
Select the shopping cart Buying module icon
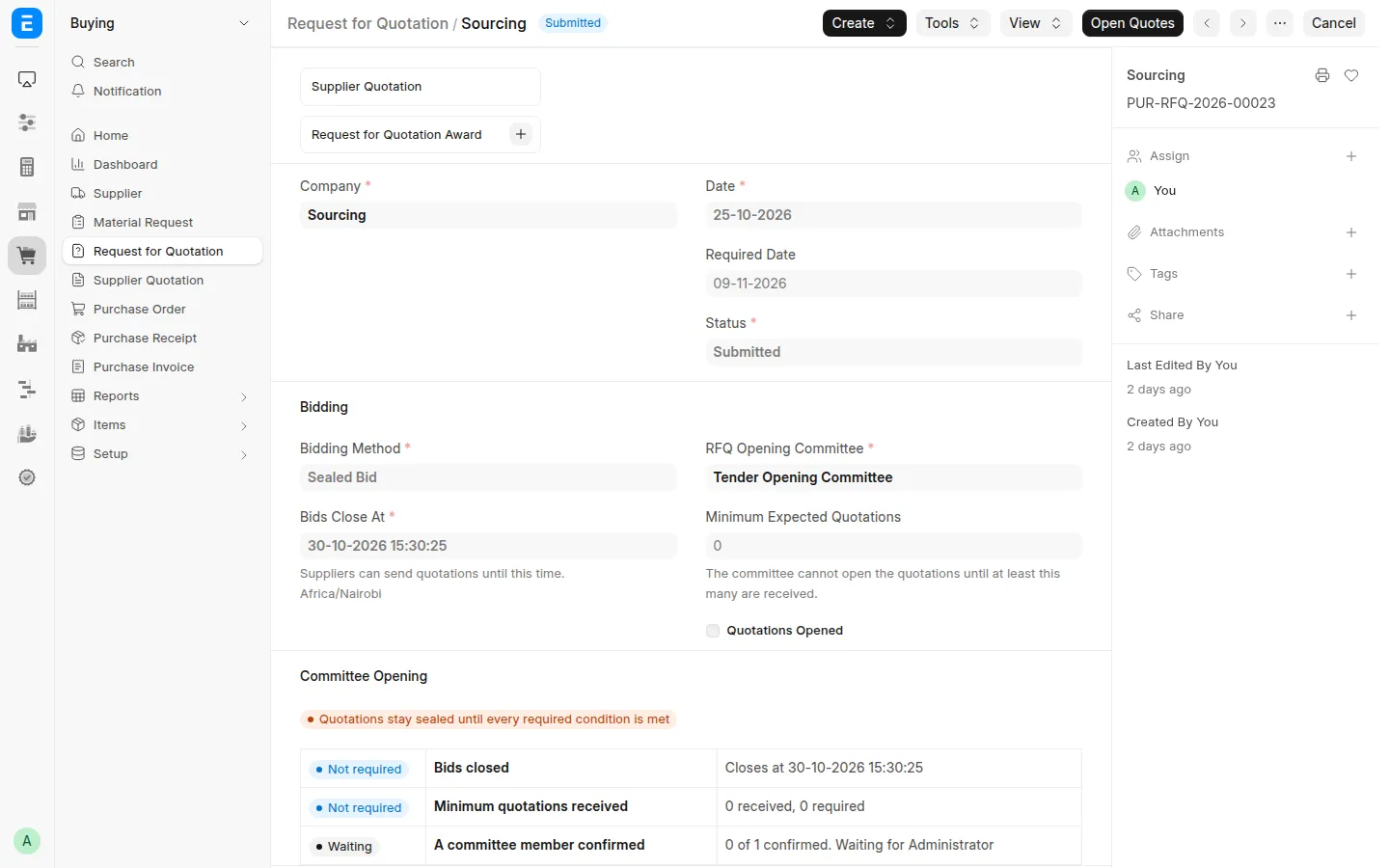[x=27, y=256]
